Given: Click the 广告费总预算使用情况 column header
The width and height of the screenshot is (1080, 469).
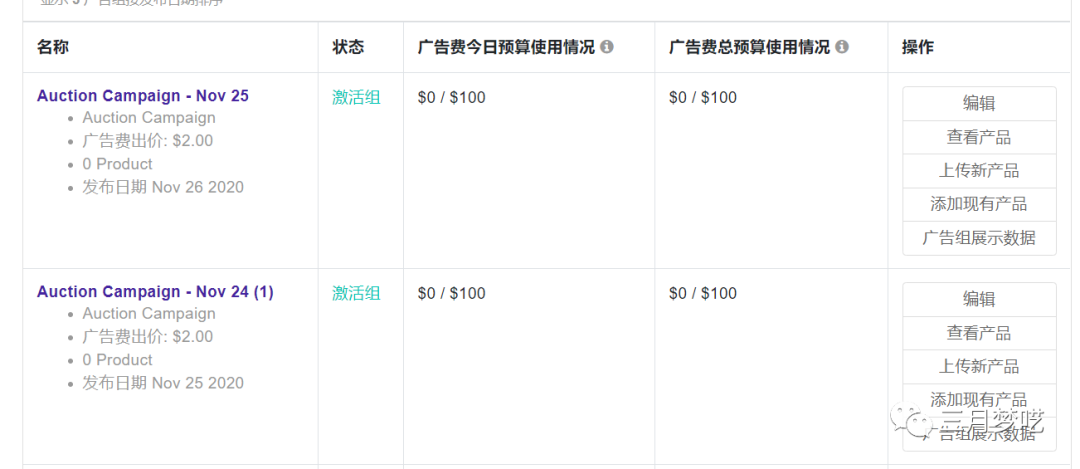Looking at the screenshot, I should tap(749, 47).
